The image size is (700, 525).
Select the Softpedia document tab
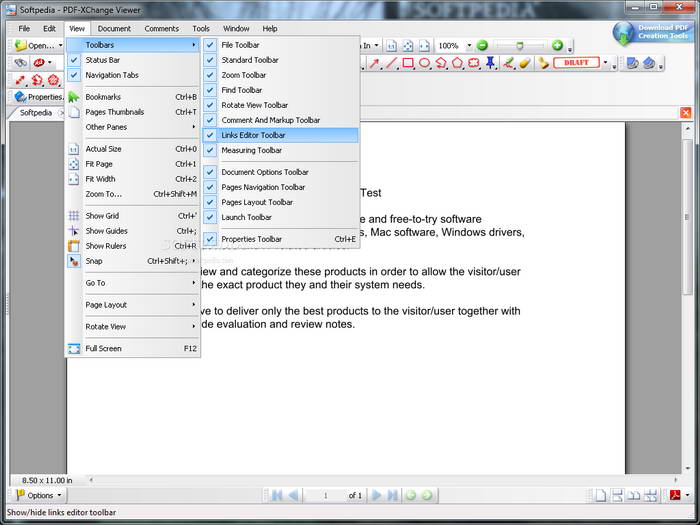(36, 112)
